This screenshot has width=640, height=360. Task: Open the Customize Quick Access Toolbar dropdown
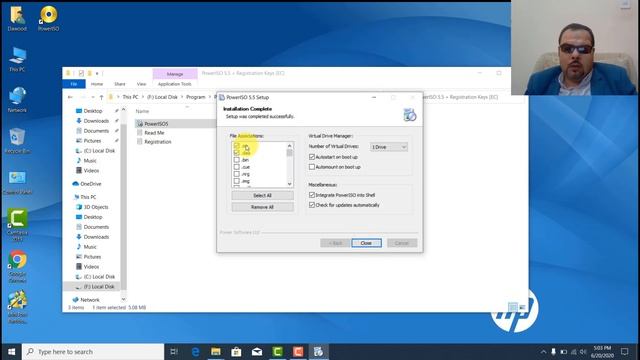point(97,73)
